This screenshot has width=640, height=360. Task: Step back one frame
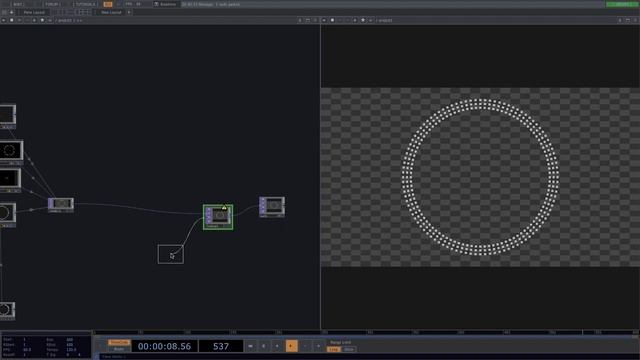coord(305,346)
